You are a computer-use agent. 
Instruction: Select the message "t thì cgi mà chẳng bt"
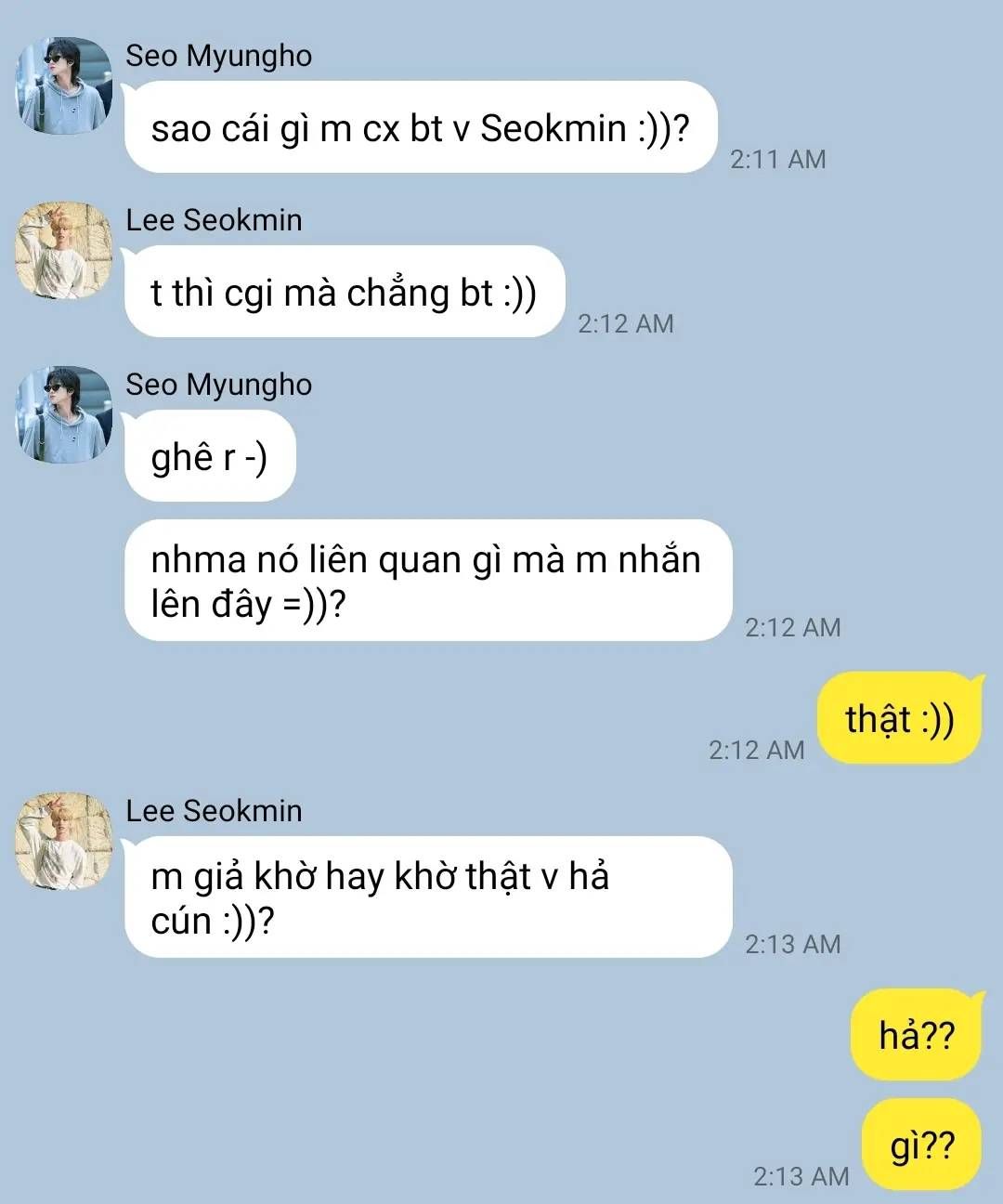(x=344, y=292)
